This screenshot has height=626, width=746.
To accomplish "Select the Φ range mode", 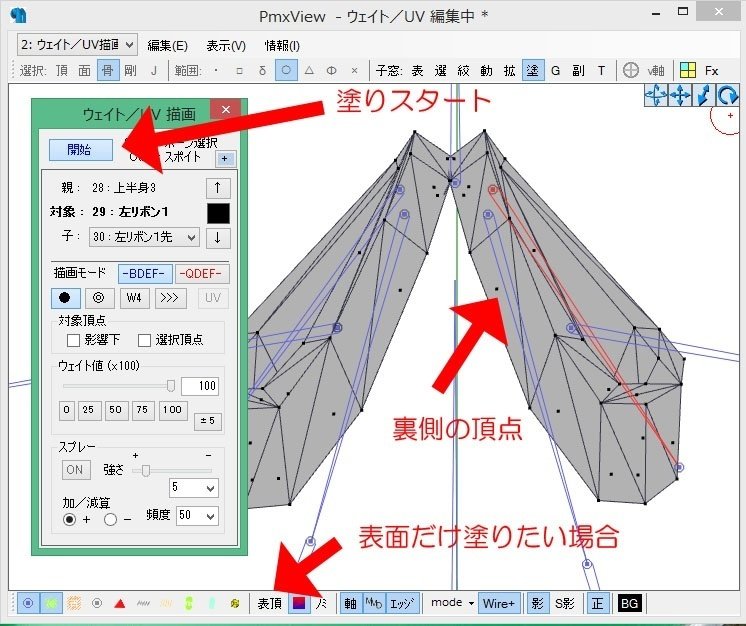I will (332, 71).
